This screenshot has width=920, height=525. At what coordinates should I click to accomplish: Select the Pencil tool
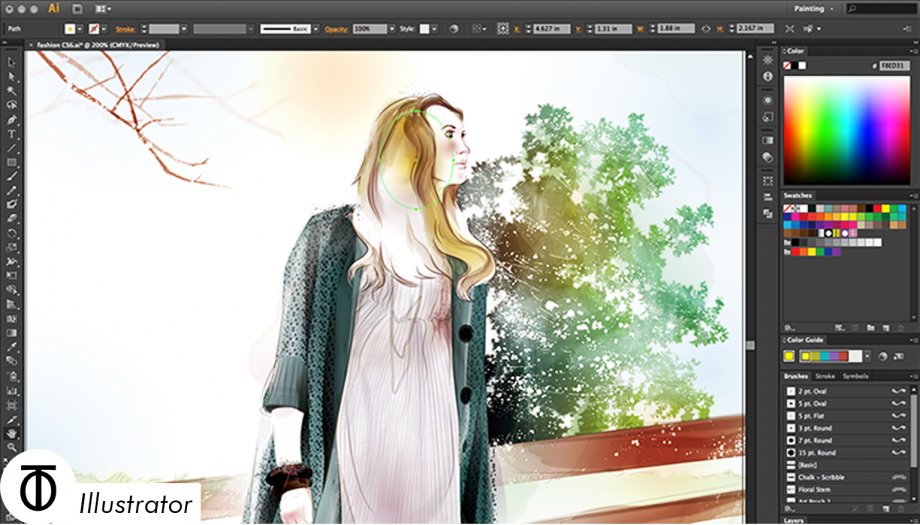(11, 191)
